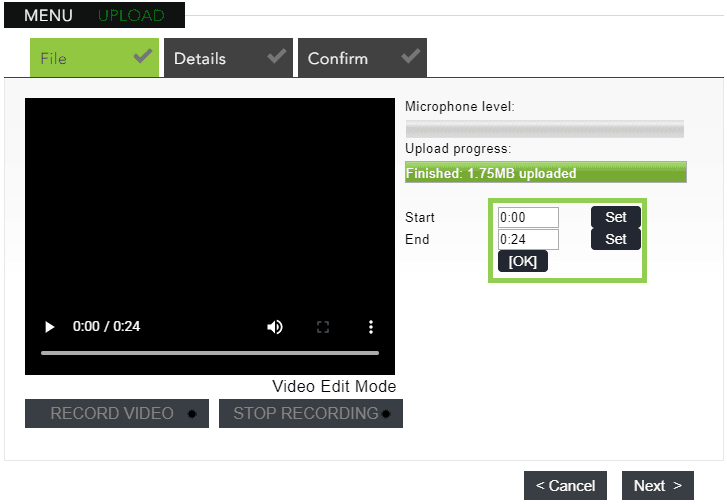Open the video player's three-dot options menu
This screenshot has width=727, height=504.
click(370, 327)
